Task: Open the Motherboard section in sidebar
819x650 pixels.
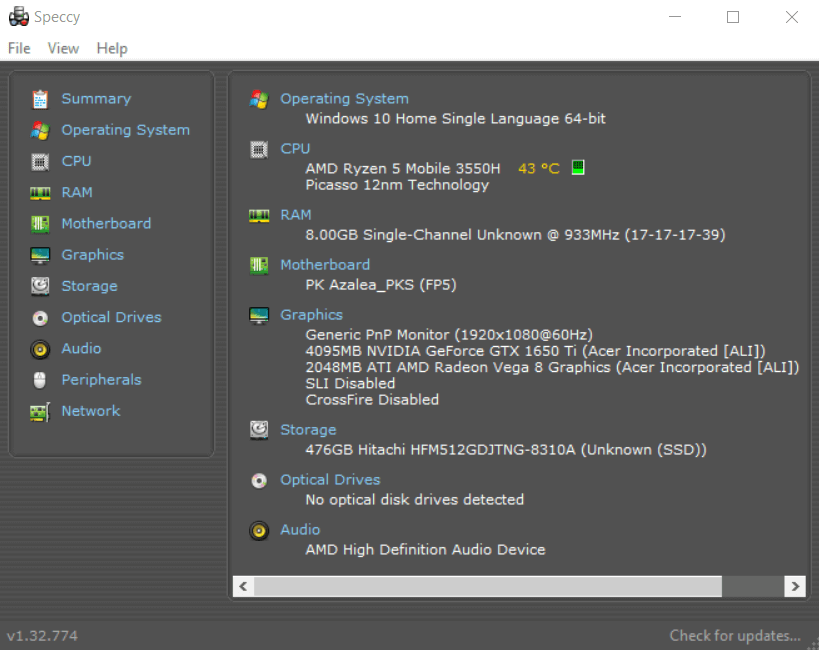Action: tap(106, 224)
